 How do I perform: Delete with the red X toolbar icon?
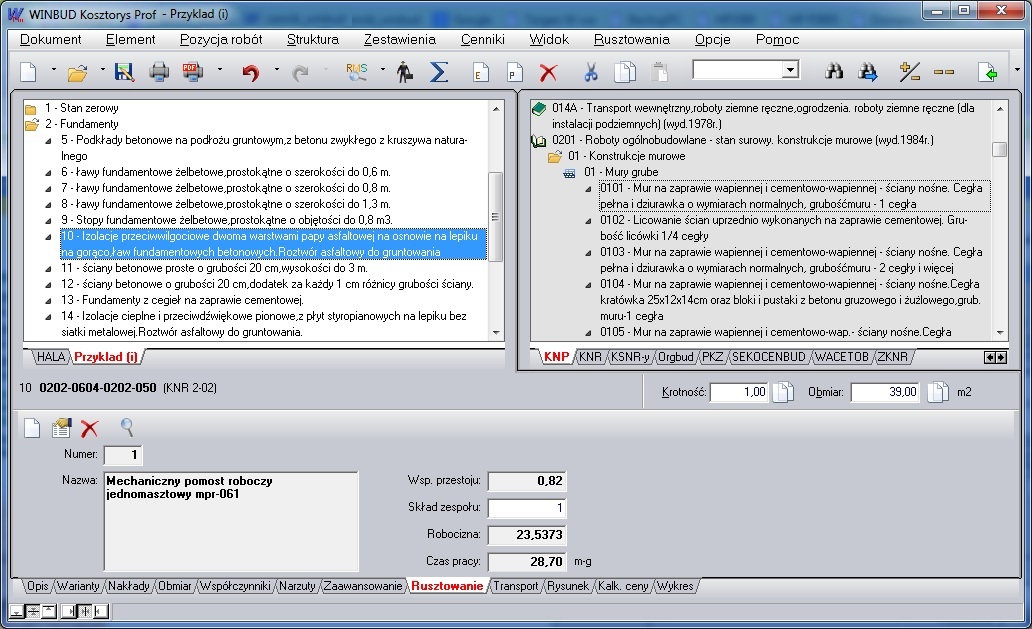(x=548, y=72)
